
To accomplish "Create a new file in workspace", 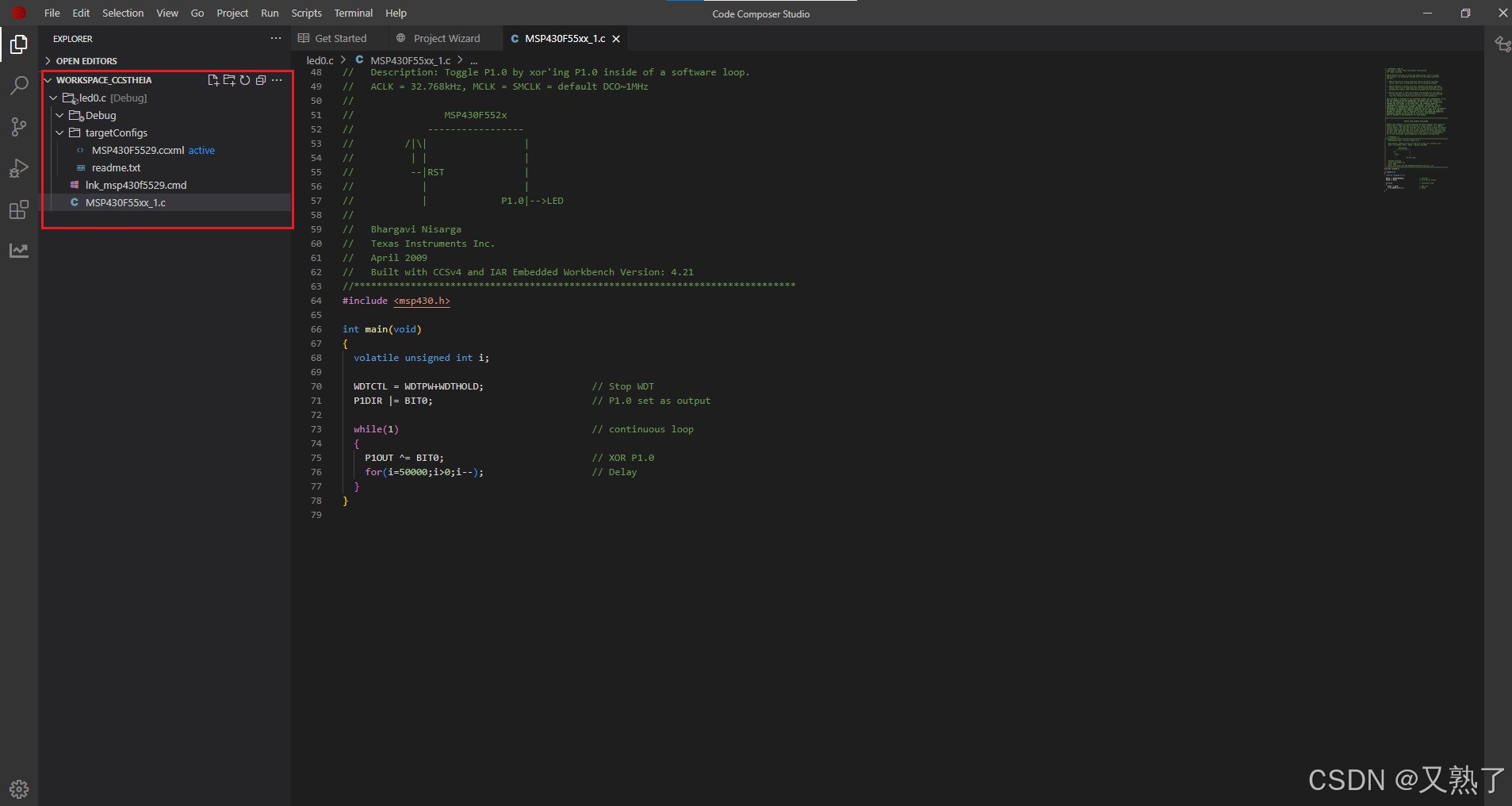I will (x=213, y=80).
